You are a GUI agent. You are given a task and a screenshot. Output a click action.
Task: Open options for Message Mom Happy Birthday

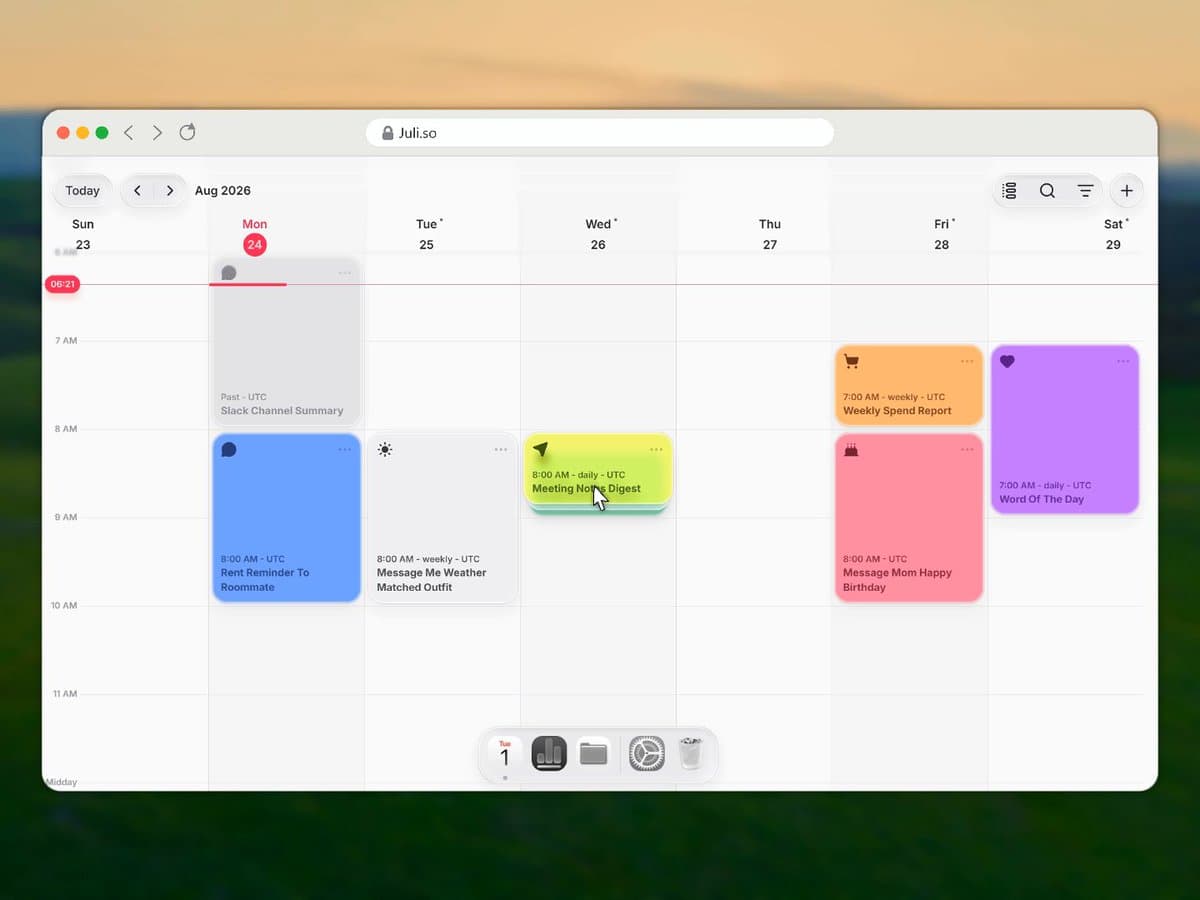(967, 449)
